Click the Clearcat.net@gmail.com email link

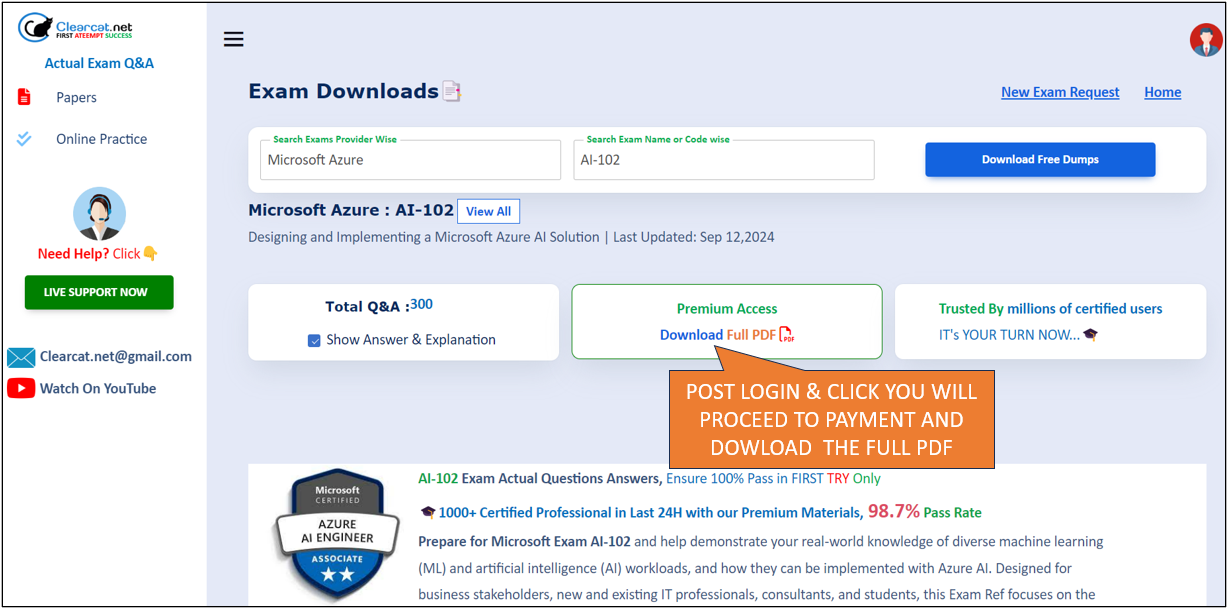coord(116,356)
